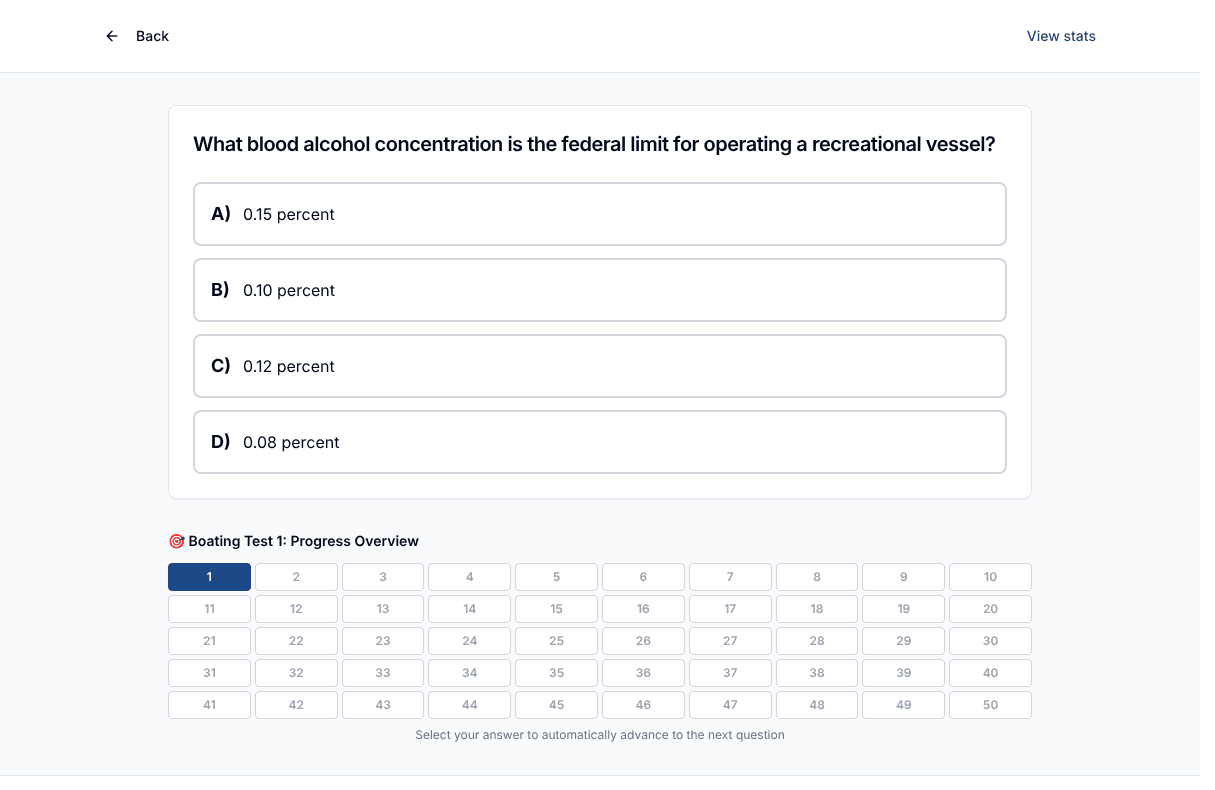Select answer A) 0.15 percent
The width and height of the screenshot is (1215, 790).
600,214
